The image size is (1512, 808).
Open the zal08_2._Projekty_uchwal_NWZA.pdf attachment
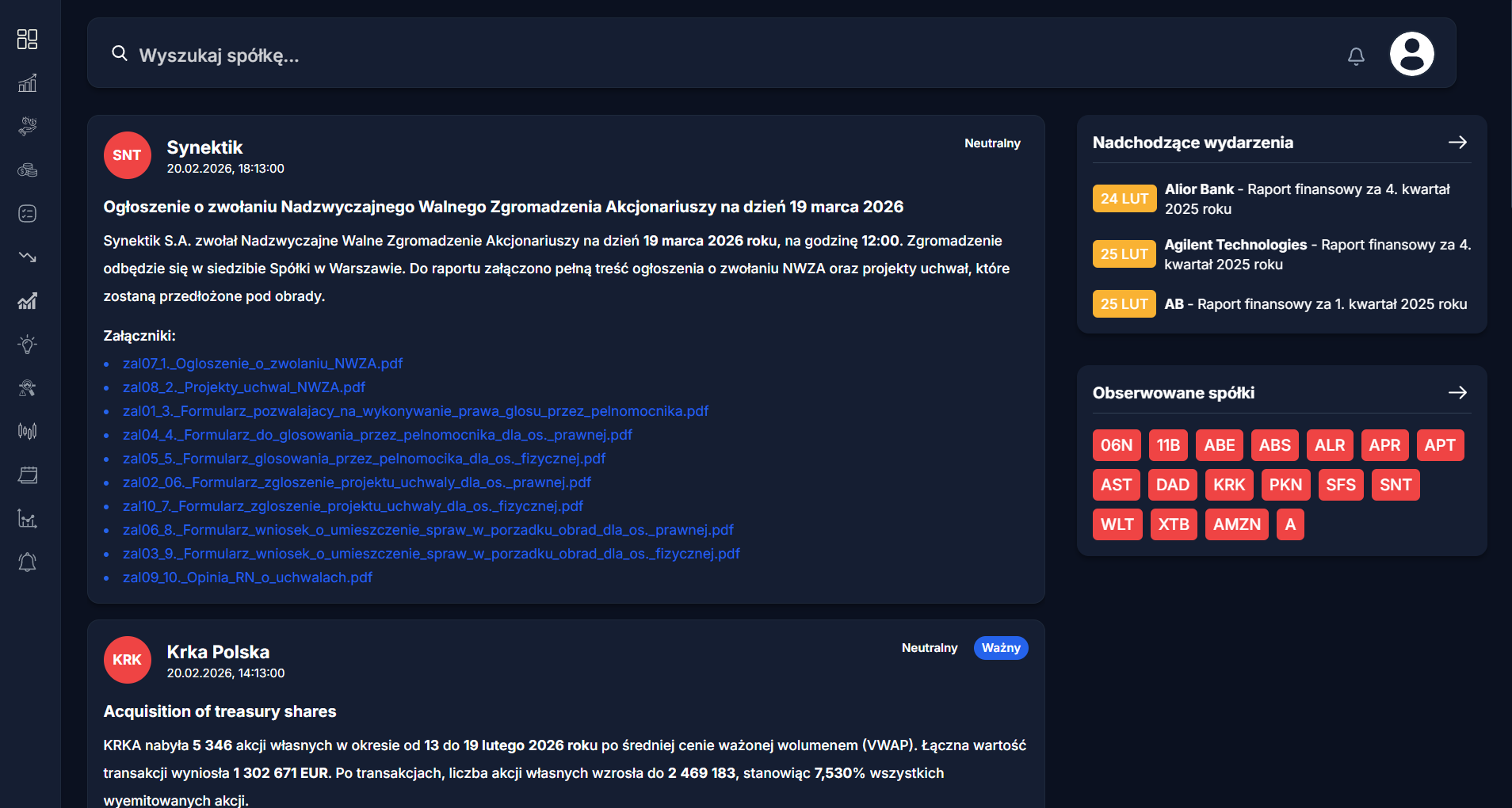243,387
